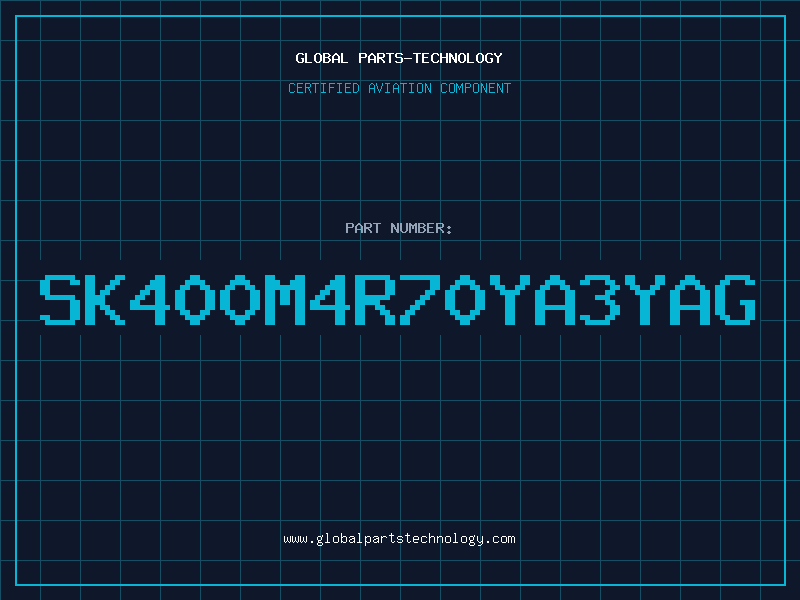Open the www.globalpartstechnology.com link

[399, 539]
